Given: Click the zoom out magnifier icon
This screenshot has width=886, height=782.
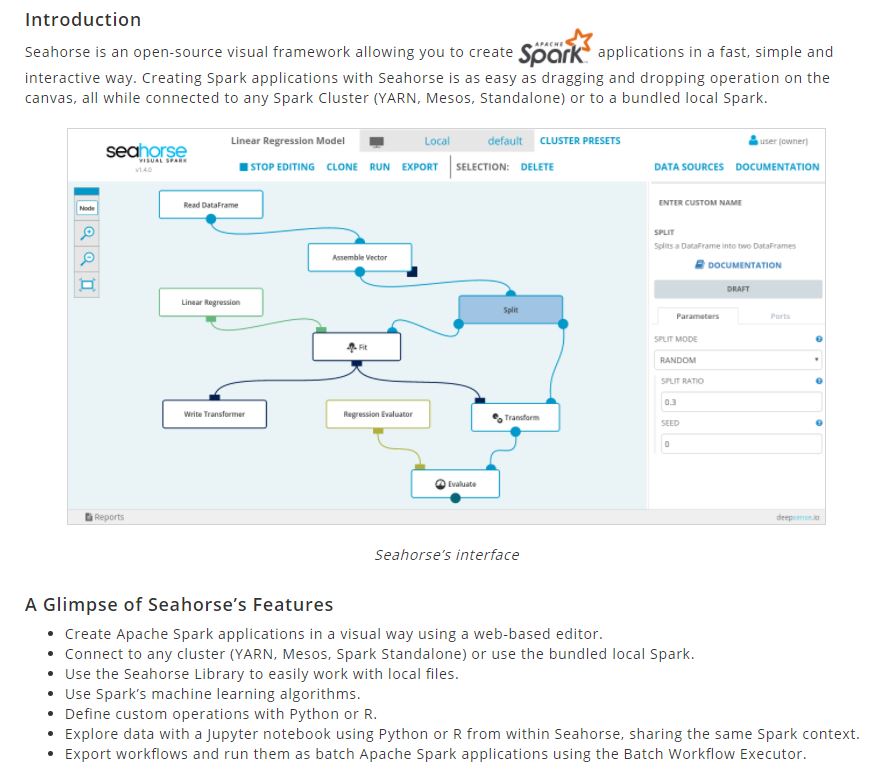Looking at the screenshot, I should click(x=87, y=258).
